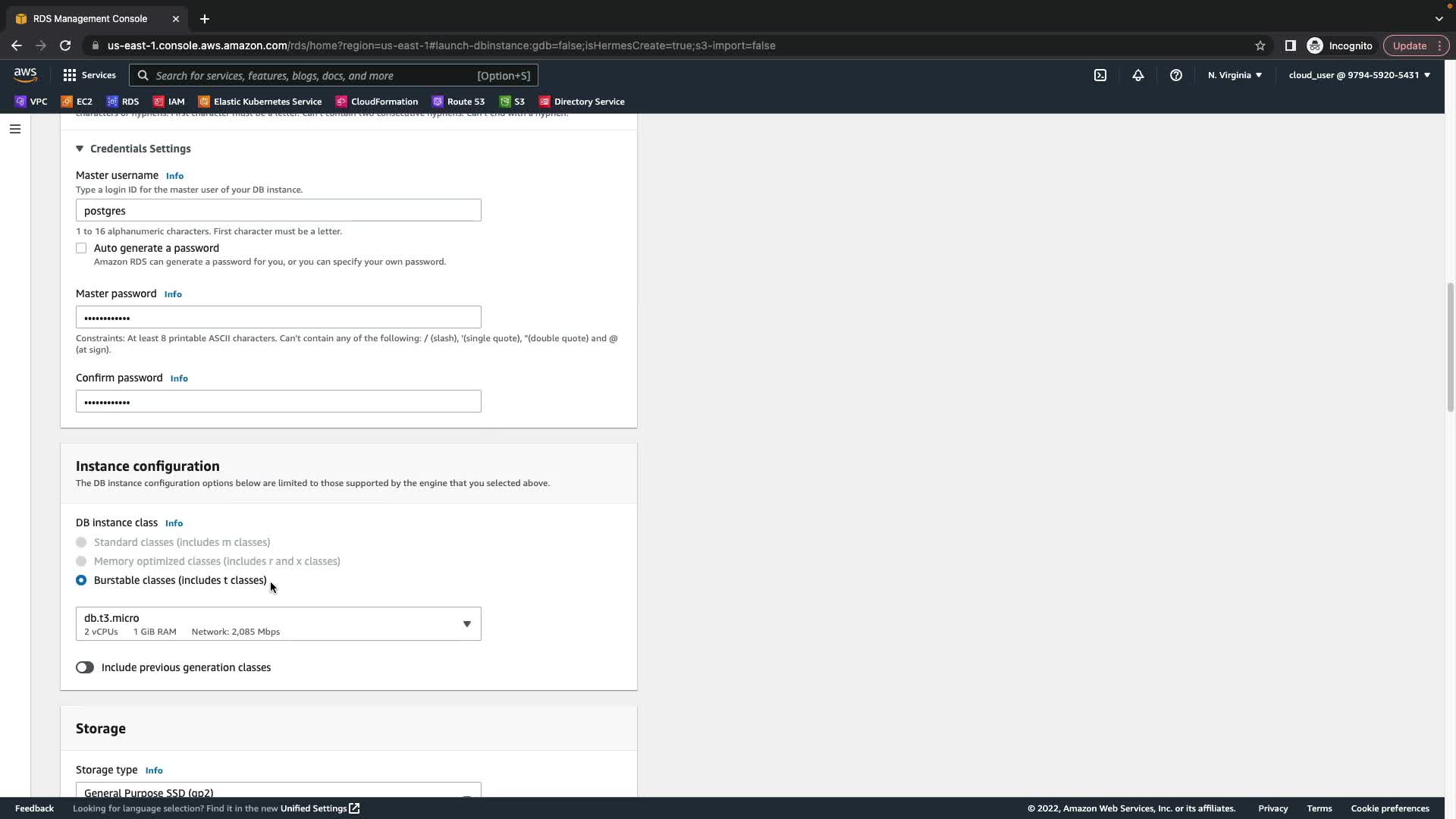Click Info link next to Master password

click(173, 294)
